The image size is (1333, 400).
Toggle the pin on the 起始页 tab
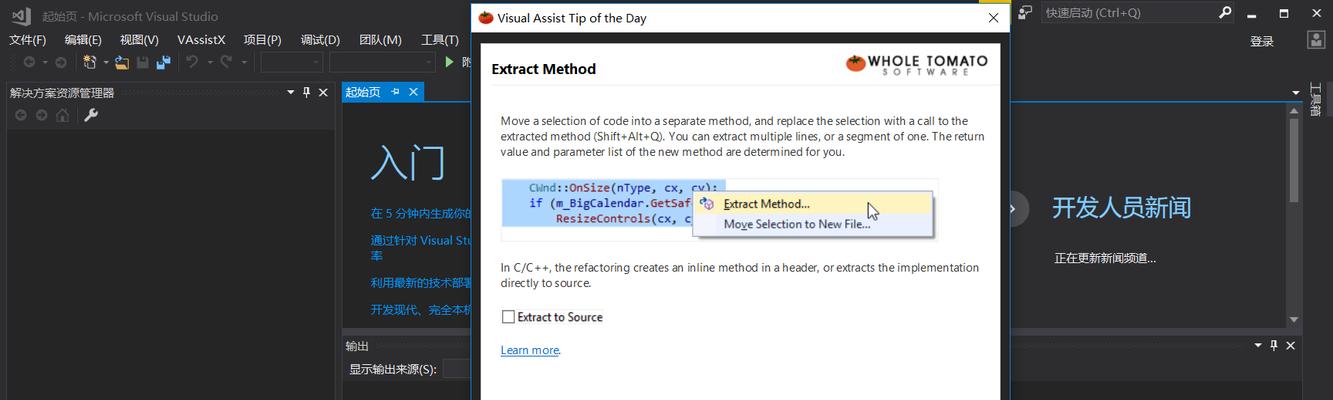[x=396, y=92]
